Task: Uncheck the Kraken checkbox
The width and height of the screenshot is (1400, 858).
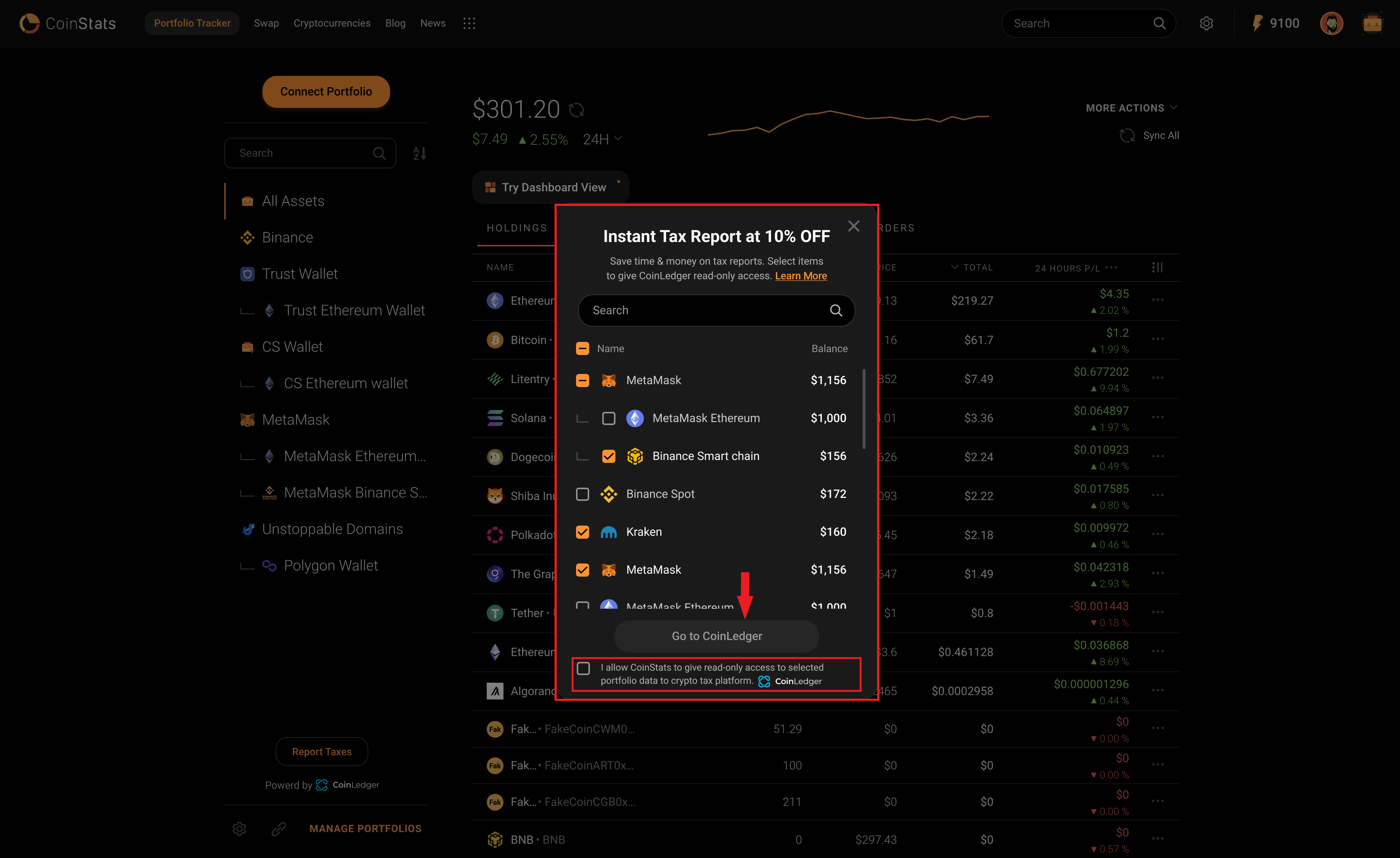Action: click(582, 532)
